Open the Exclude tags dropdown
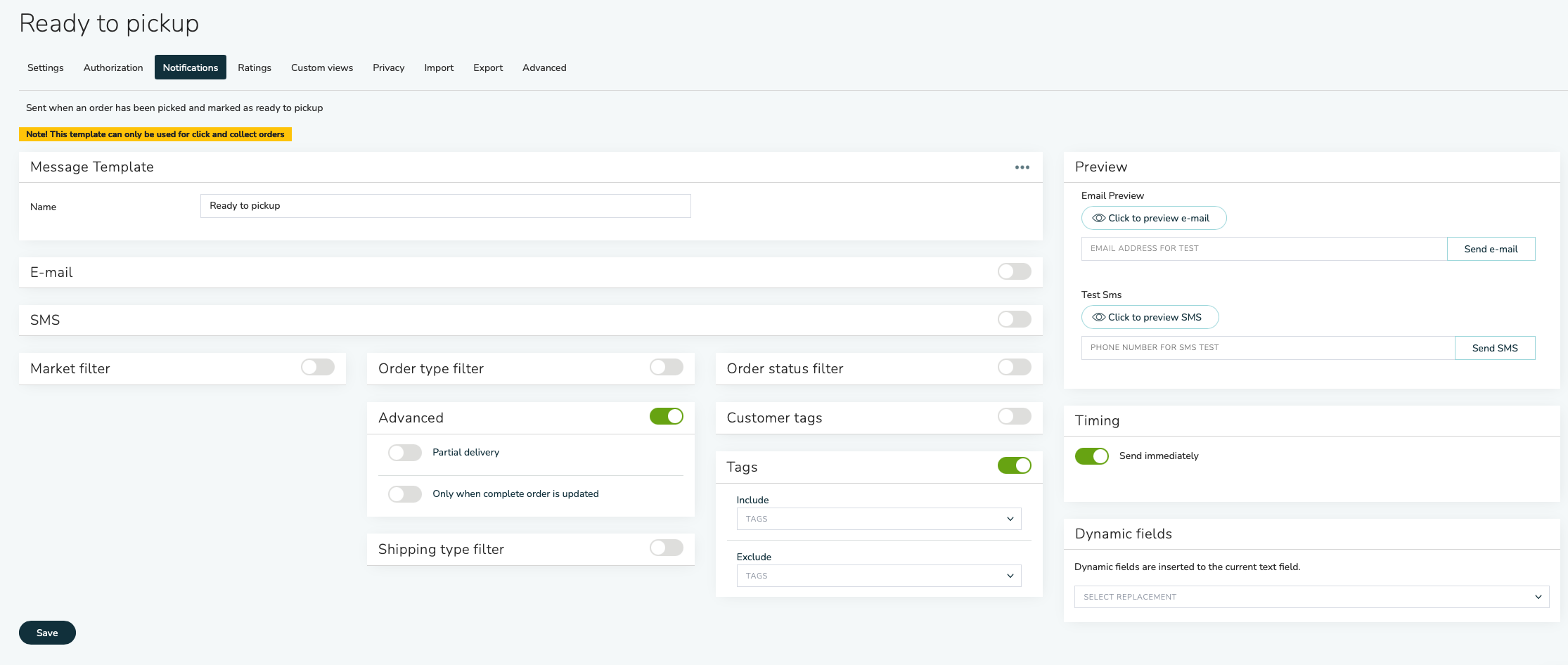1568x665 pixels. tap(878, 576)
